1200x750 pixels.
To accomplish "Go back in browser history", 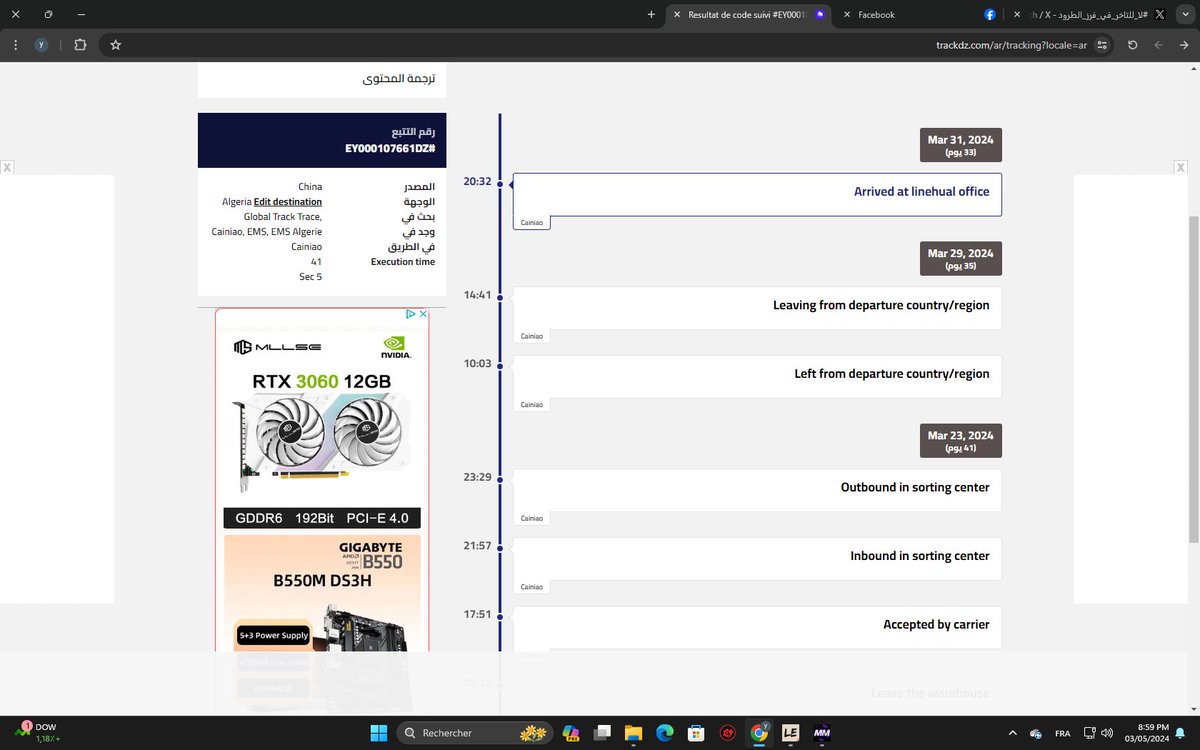I will click(1158, 45).
